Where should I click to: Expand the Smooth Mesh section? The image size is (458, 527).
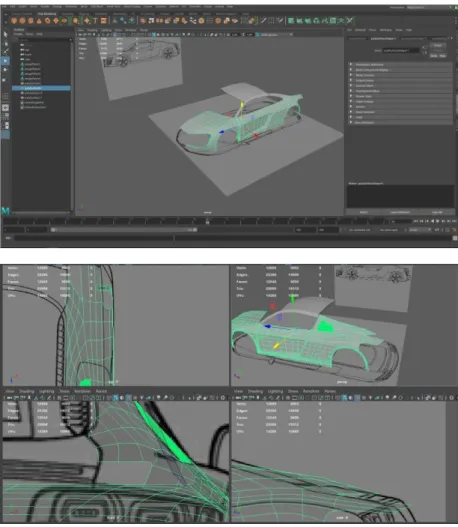(x=400, y=86)
